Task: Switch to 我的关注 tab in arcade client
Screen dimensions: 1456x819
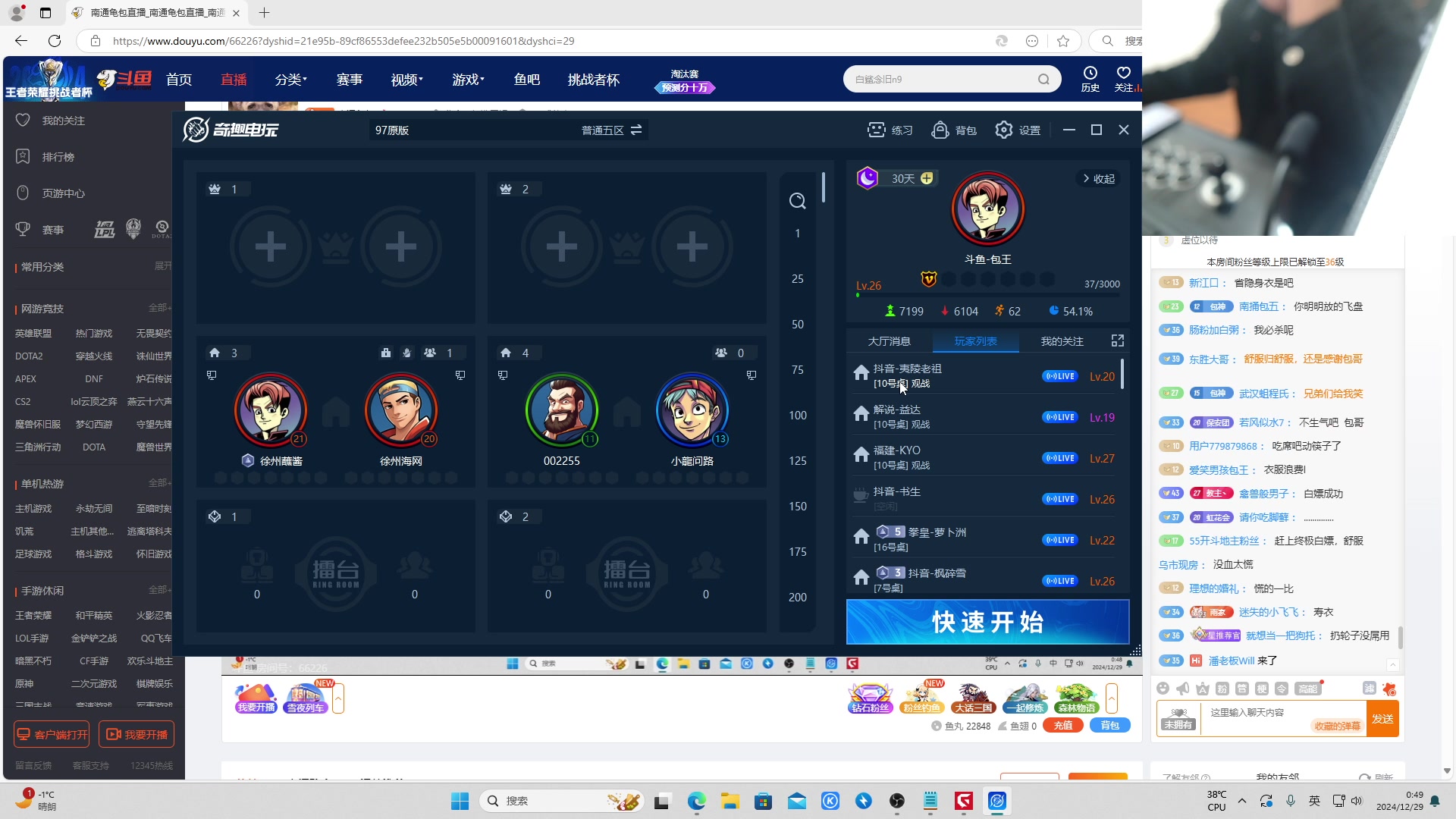Action: pyautogui.click(x=1062, y=341)
